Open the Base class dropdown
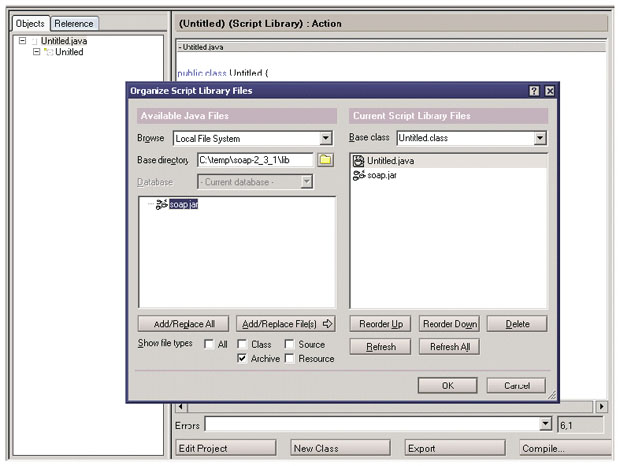The height and width of the screenshot is (466, 620). [540, 138]
